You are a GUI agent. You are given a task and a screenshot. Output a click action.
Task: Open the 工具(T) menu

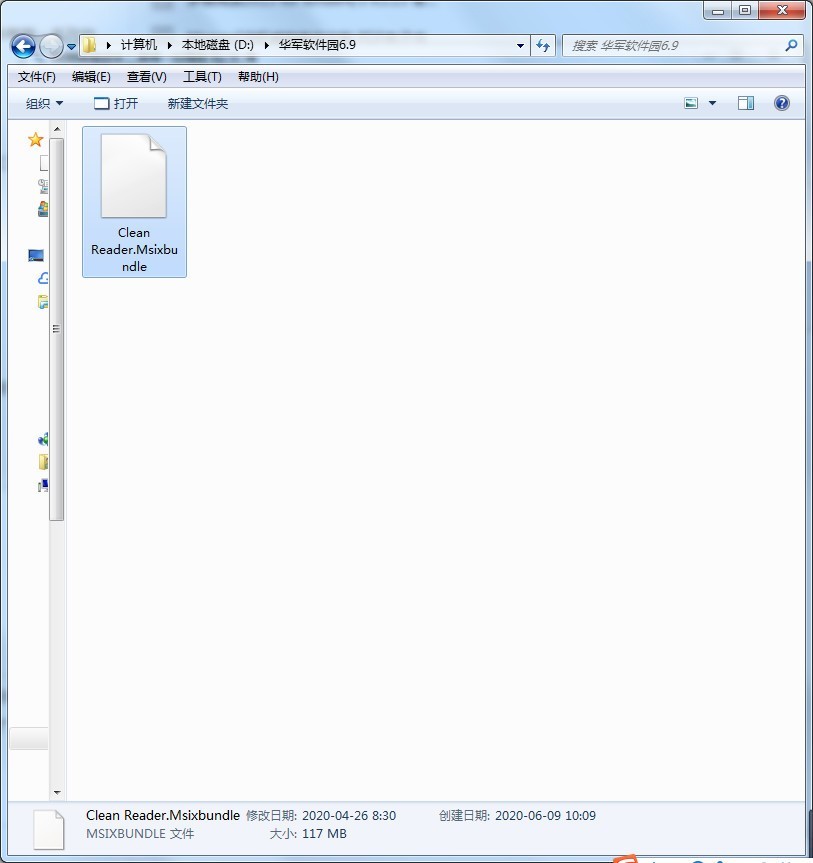click(x=202, y=77)
